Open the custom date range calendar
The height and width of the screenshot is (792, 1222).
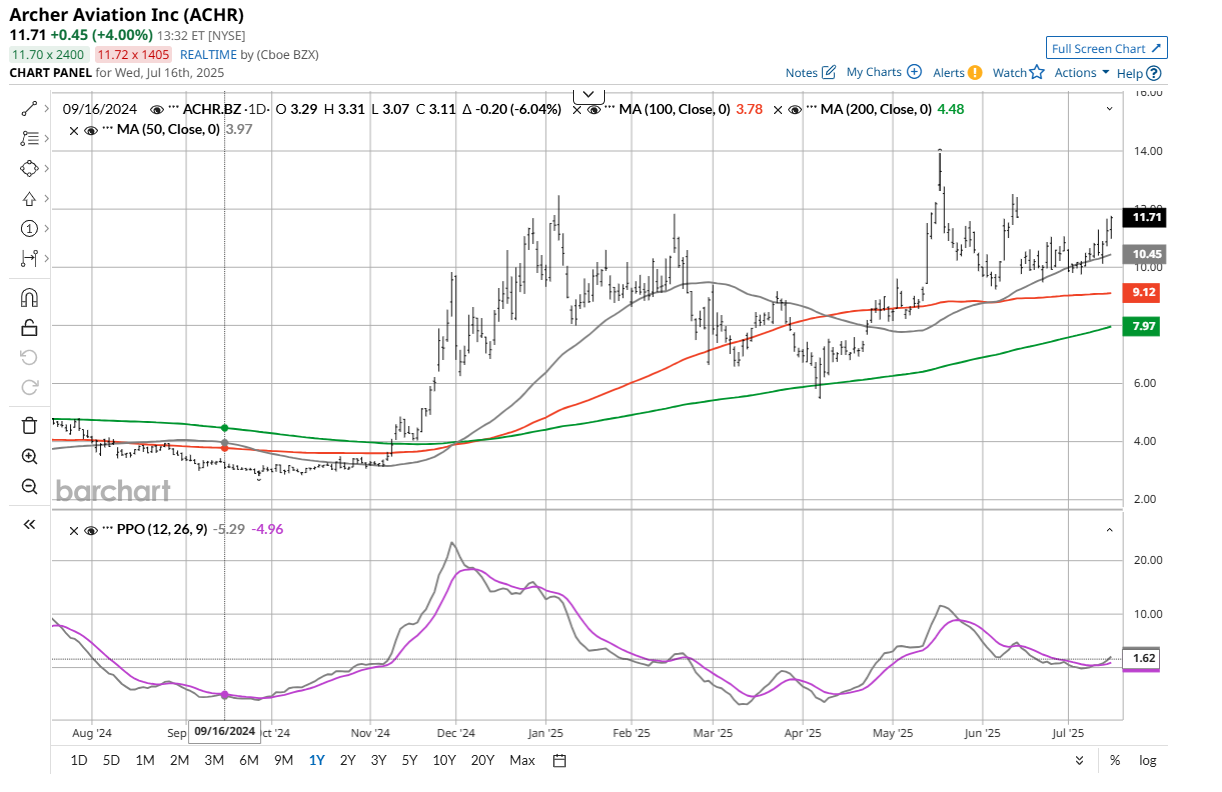click(x=559, y=760)
